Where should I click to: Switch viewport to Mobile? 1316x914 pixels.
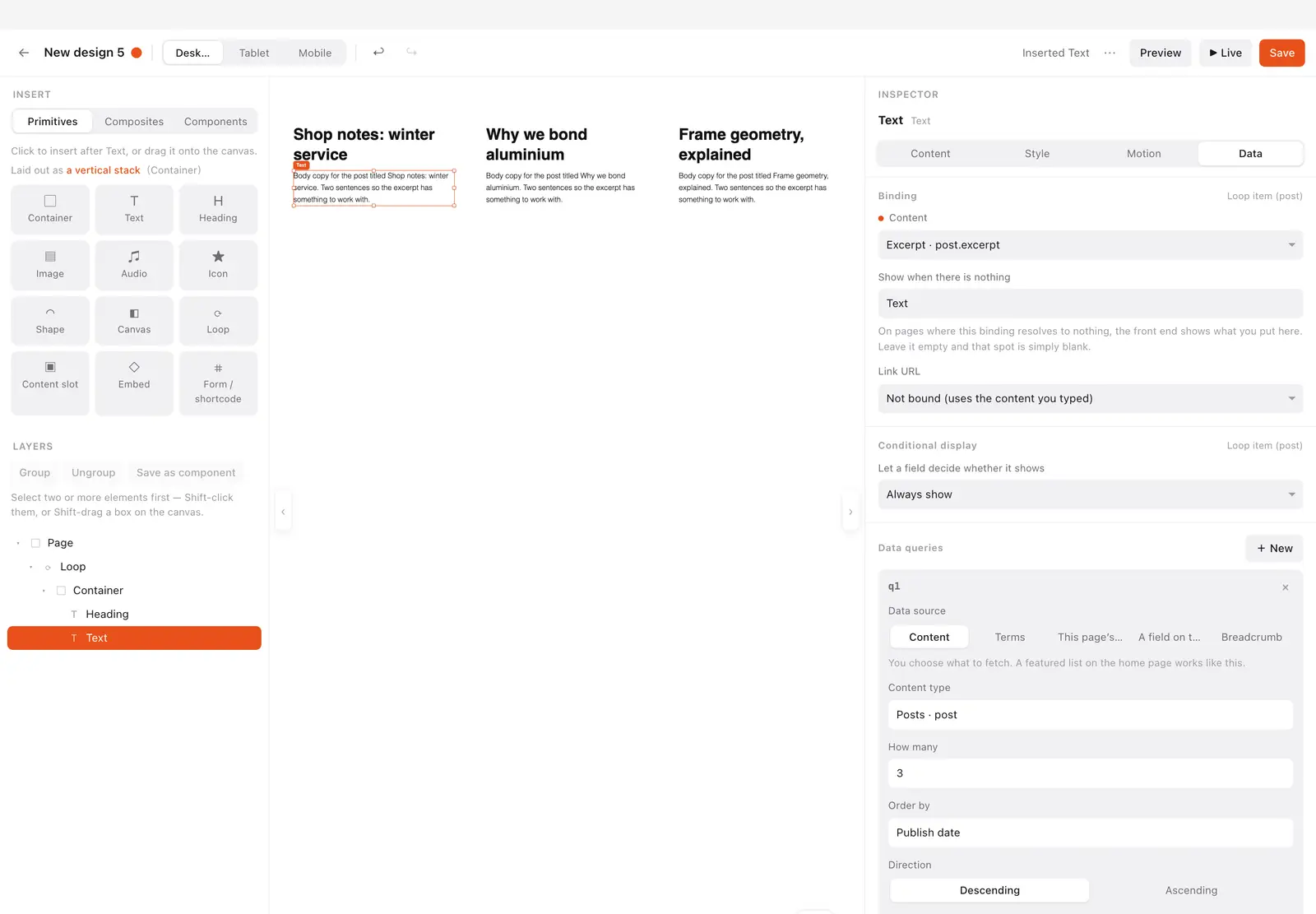(x=315, y=53)
